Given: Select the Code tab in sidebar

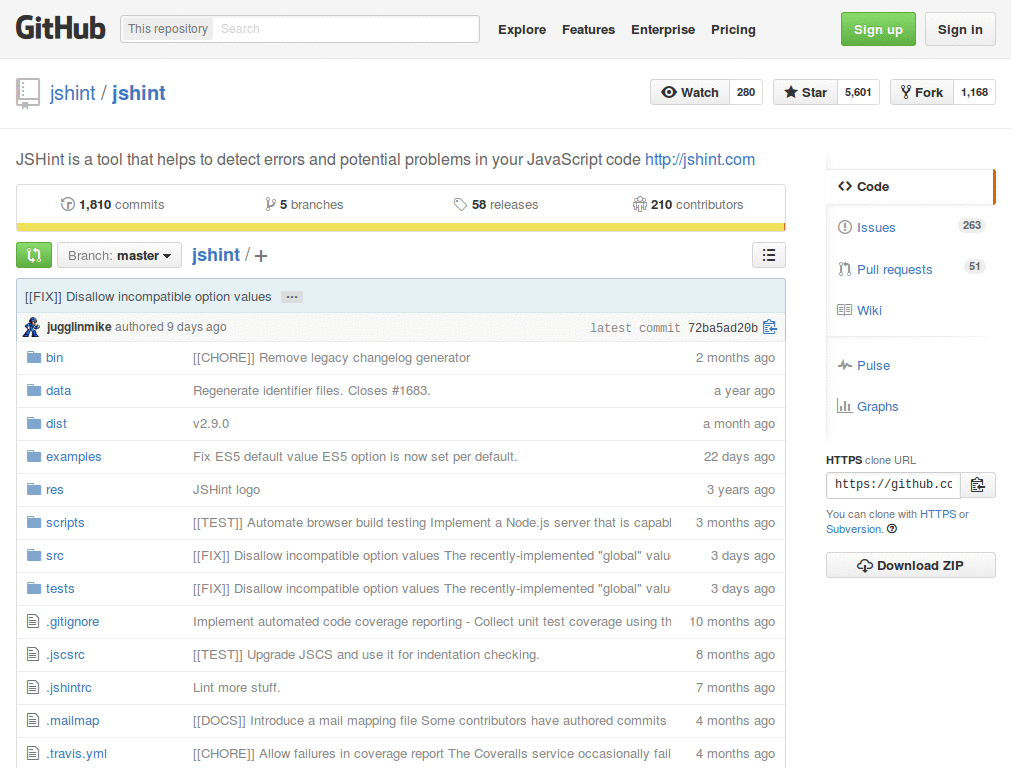Looking at the screenshot, I should [910, 187].
